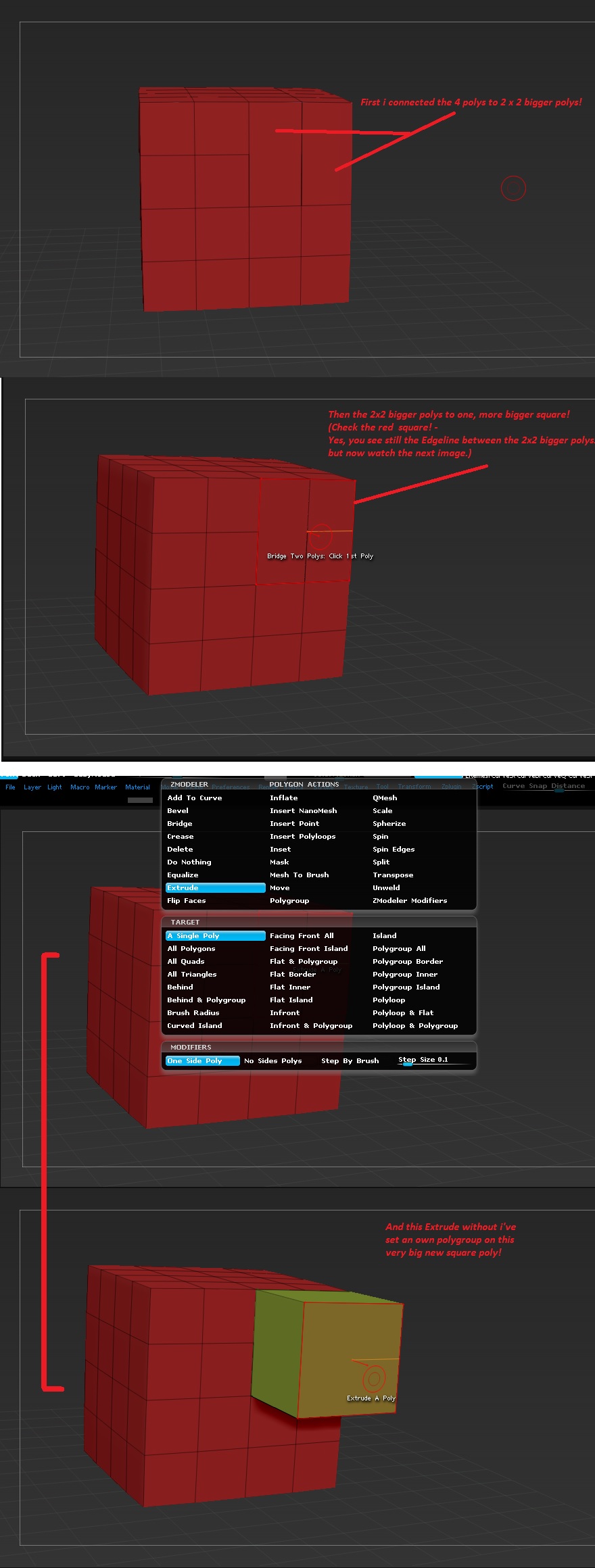Open the Macro menu
The height and width of the screenshot is (1568, 595).
tap(80, 787)
